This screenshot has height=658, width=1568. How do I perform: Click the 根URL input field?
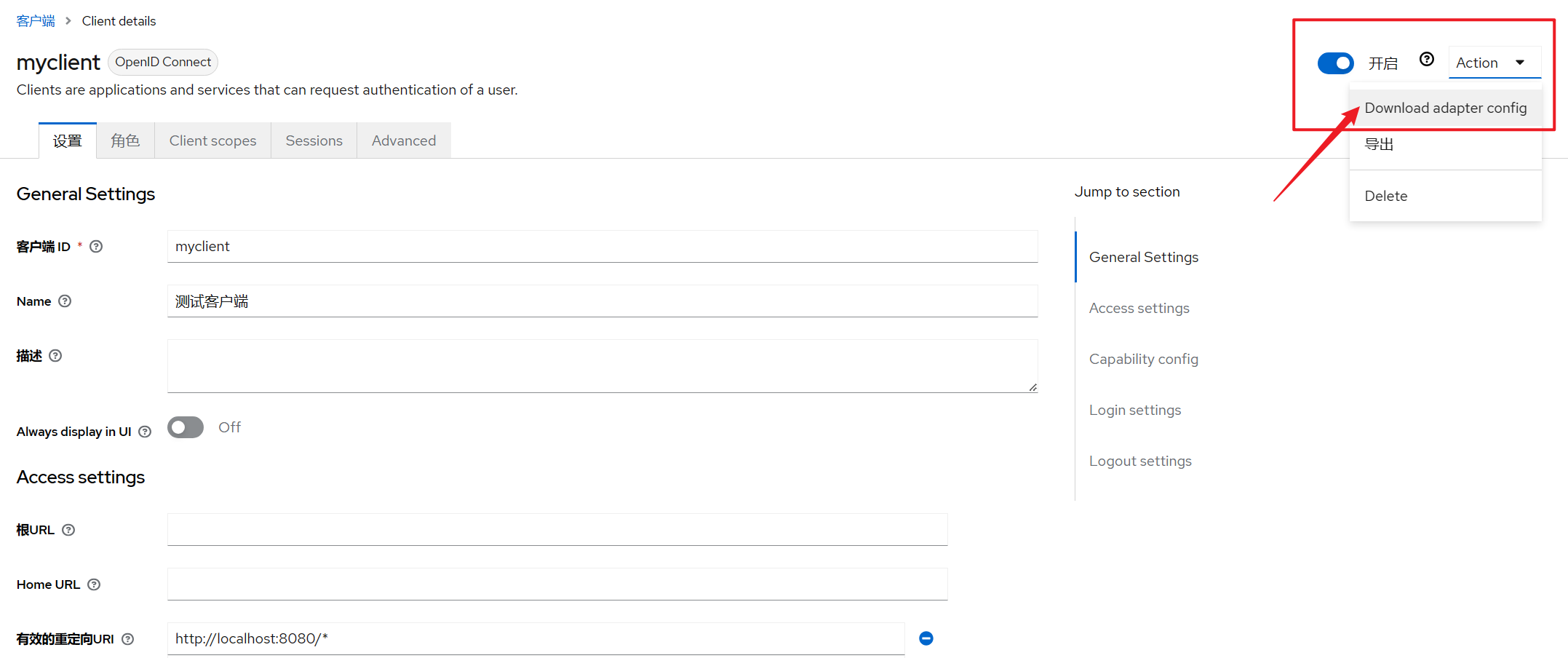click(557, 530)
